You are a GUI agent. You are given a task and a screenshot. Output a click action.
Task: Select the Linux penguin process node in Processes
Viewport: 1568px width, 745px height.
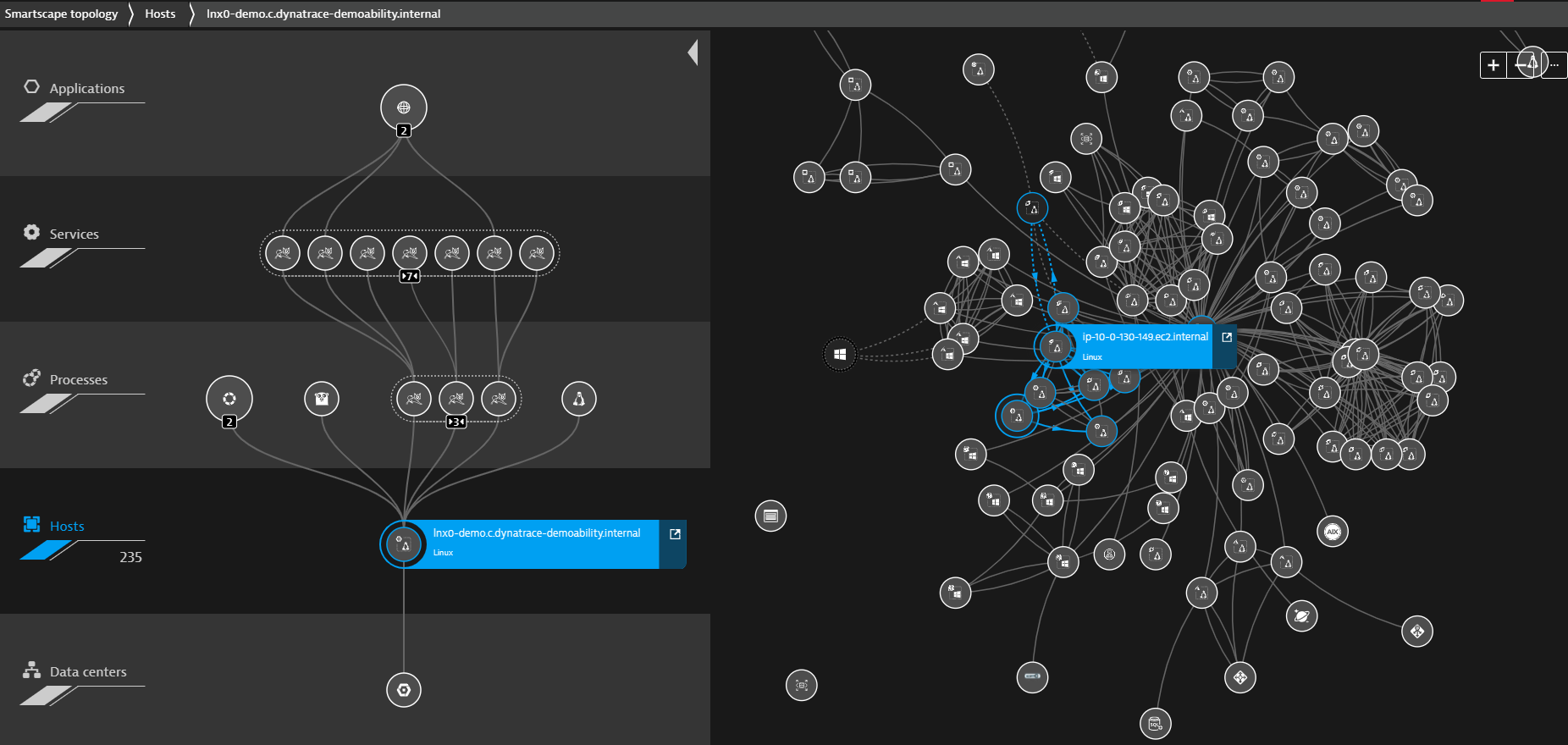579,399
